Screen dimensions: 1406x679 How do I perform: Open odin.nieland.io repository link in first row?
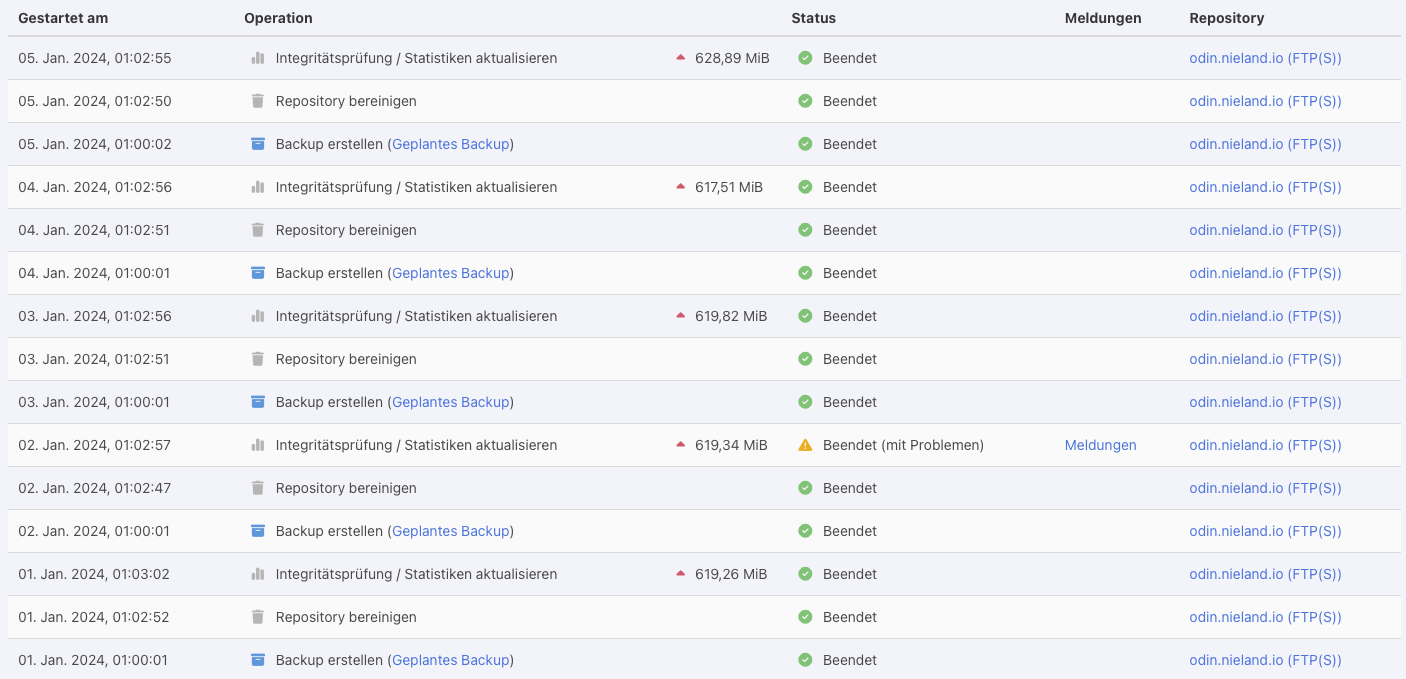pos(1265,58)
